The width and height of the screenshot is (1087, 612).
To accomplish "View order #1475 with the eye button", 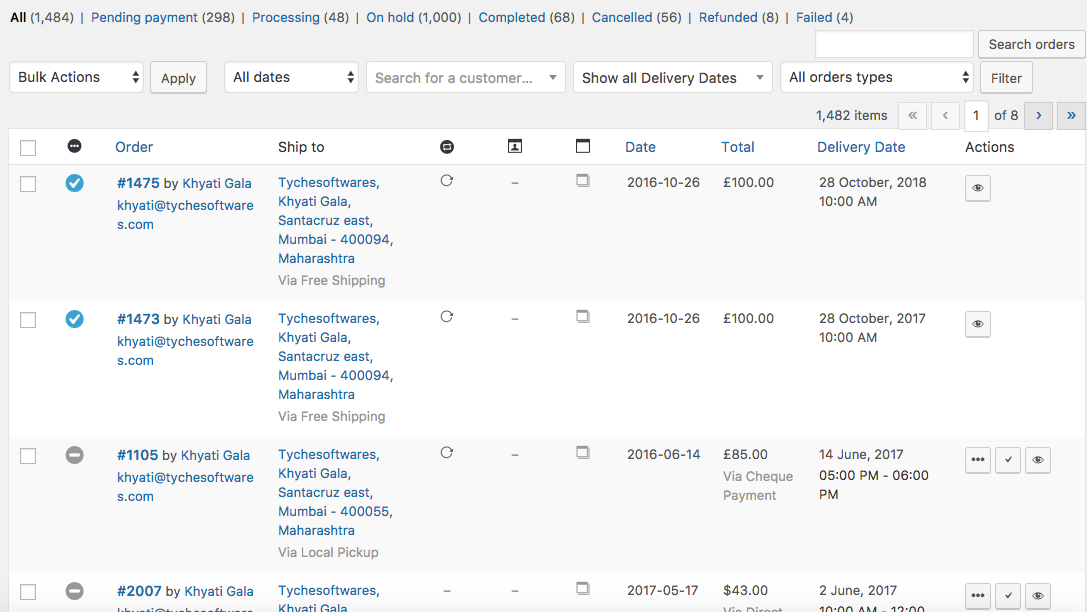I will pyautogui.click(x=977, y=188).
